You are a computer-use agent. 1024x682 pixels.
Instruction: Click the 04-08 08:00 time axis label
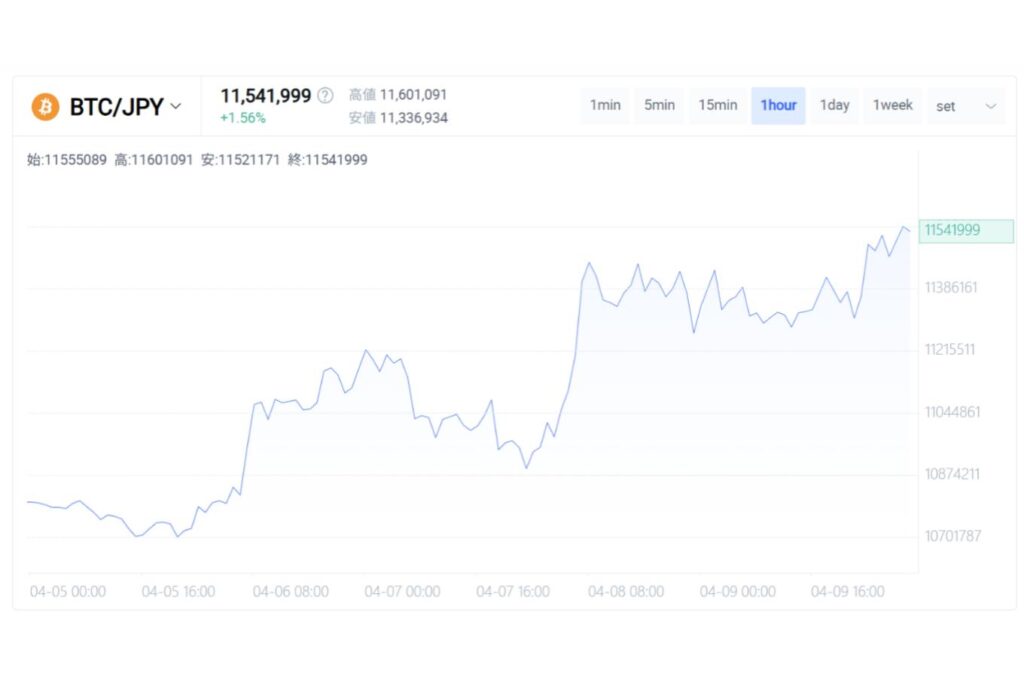(x=626, y=592)
